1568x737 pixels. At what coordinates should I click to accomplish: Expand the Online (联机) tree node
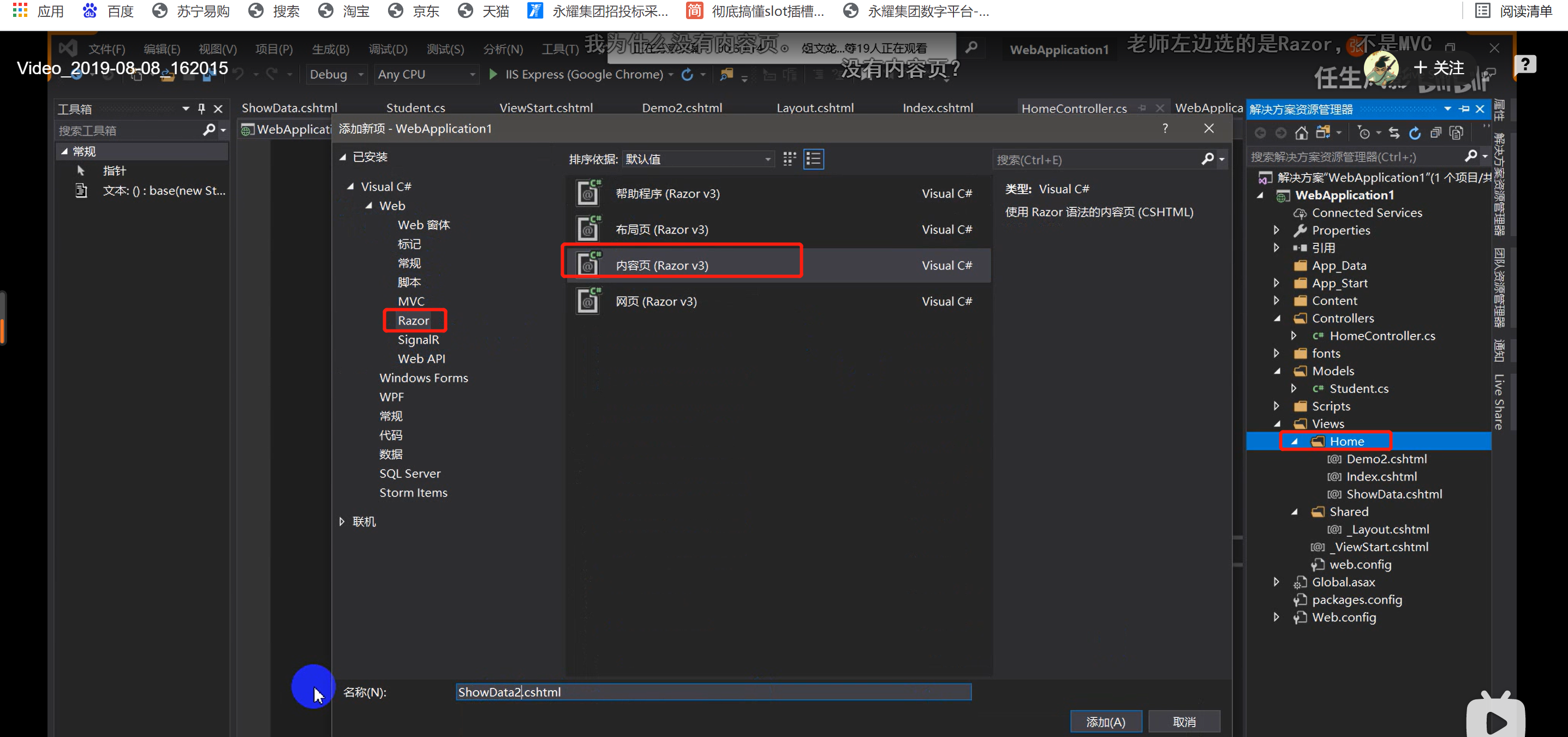tap(342, 522)
